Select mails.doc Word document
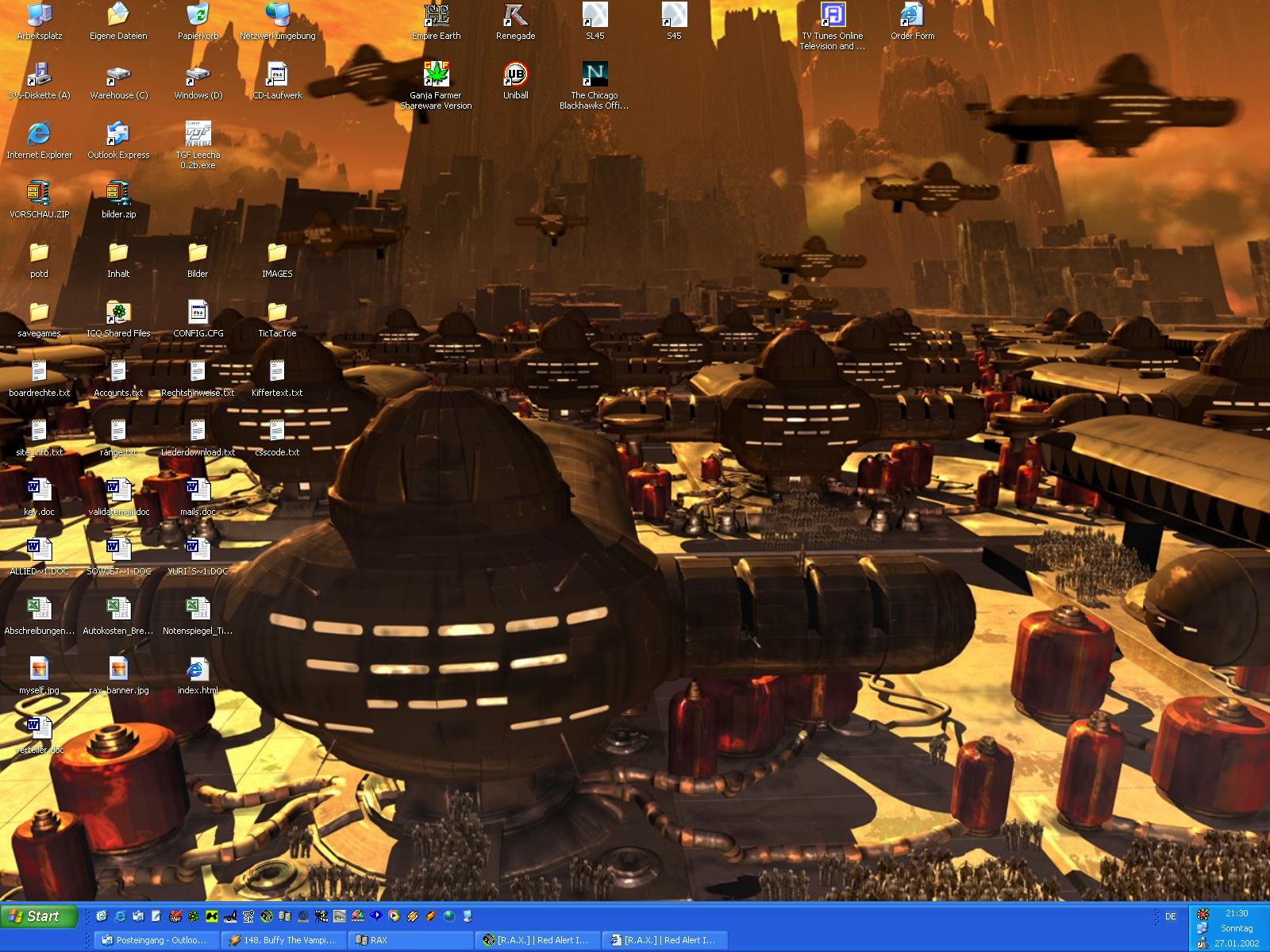The width and height of the screenshot is (1270, 952). (x=198, y=498)
